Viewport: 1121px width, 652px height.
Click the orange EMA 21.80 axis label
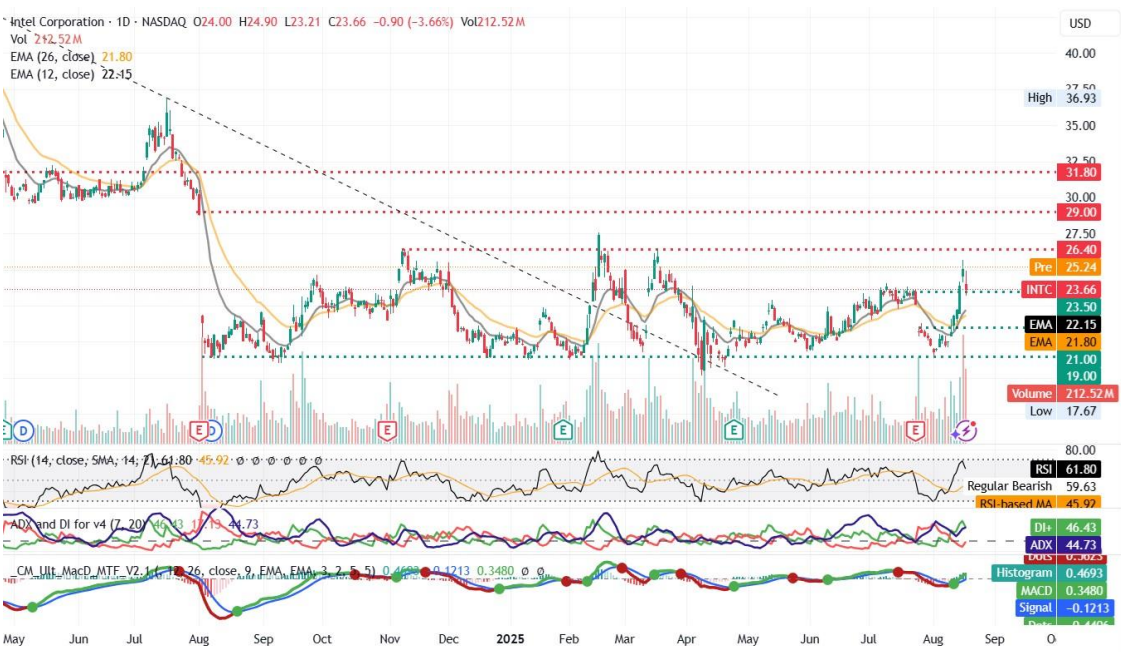click(x=1062, y=342)
